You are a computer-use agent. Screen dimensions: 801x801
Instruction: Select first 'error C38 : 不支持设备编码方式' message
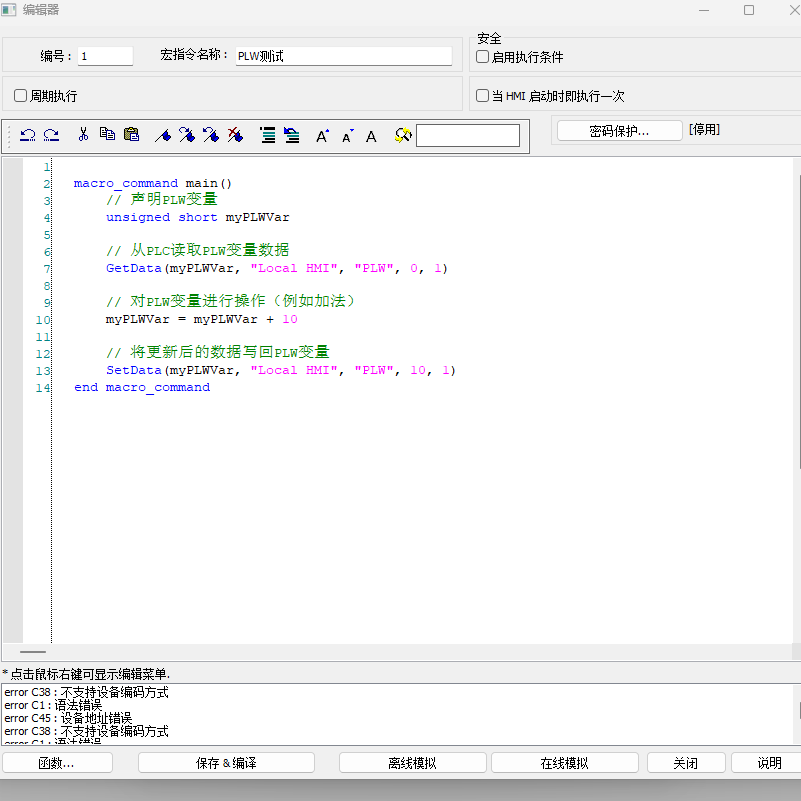tap(86, 692)
